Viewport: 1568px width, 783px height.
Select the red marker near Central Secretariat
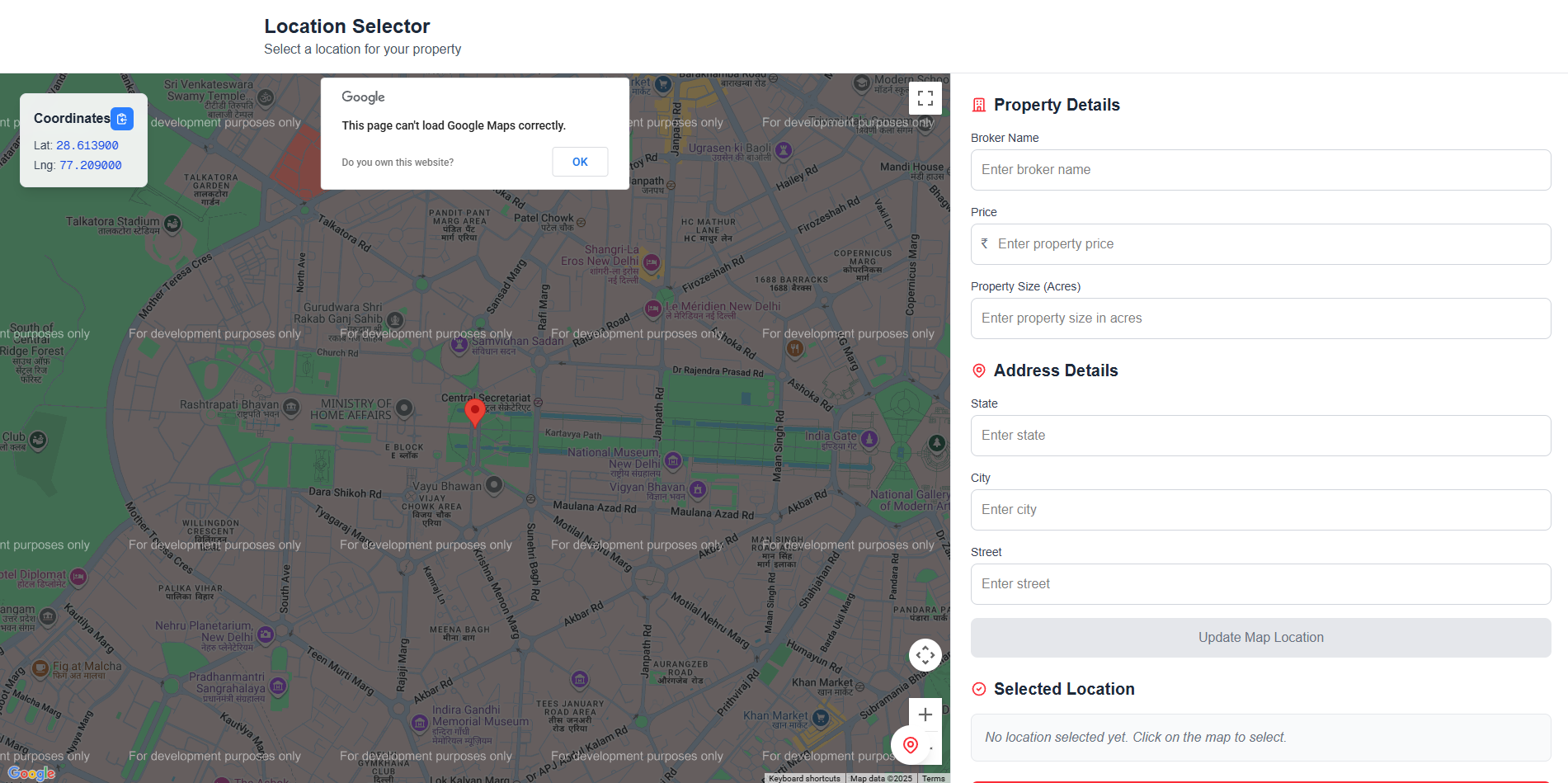(x=475, y=411)
